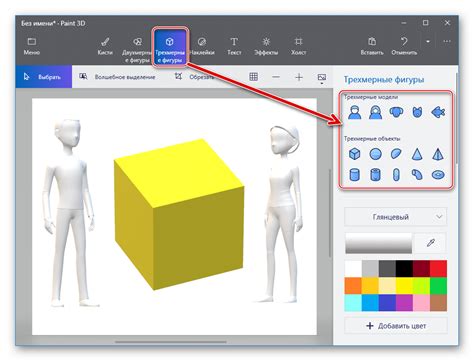
Task: Choose the dark gray color swatch
Action: pos(387,269)
